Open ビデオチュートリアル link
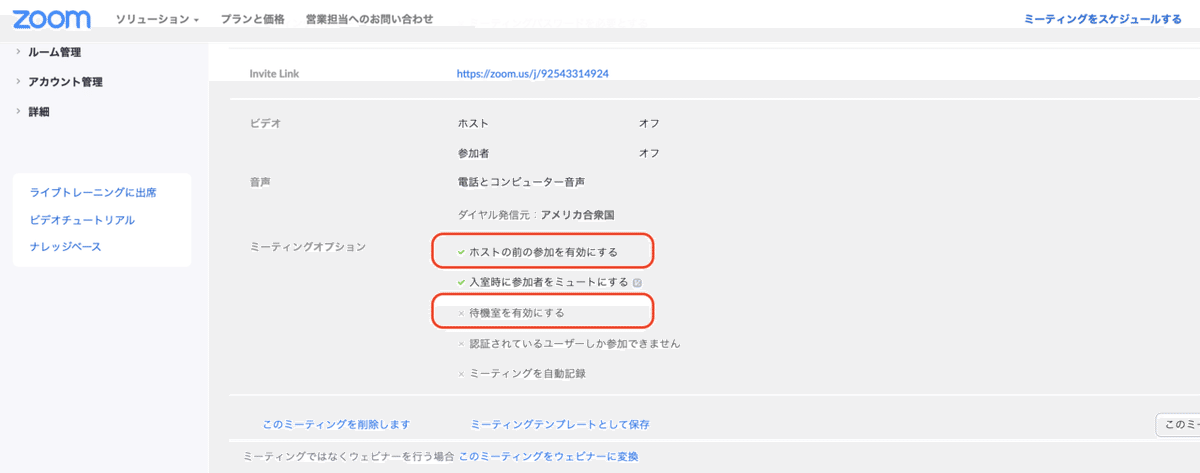Screen dimensions: 1200x473 click(x=82, y=219)
